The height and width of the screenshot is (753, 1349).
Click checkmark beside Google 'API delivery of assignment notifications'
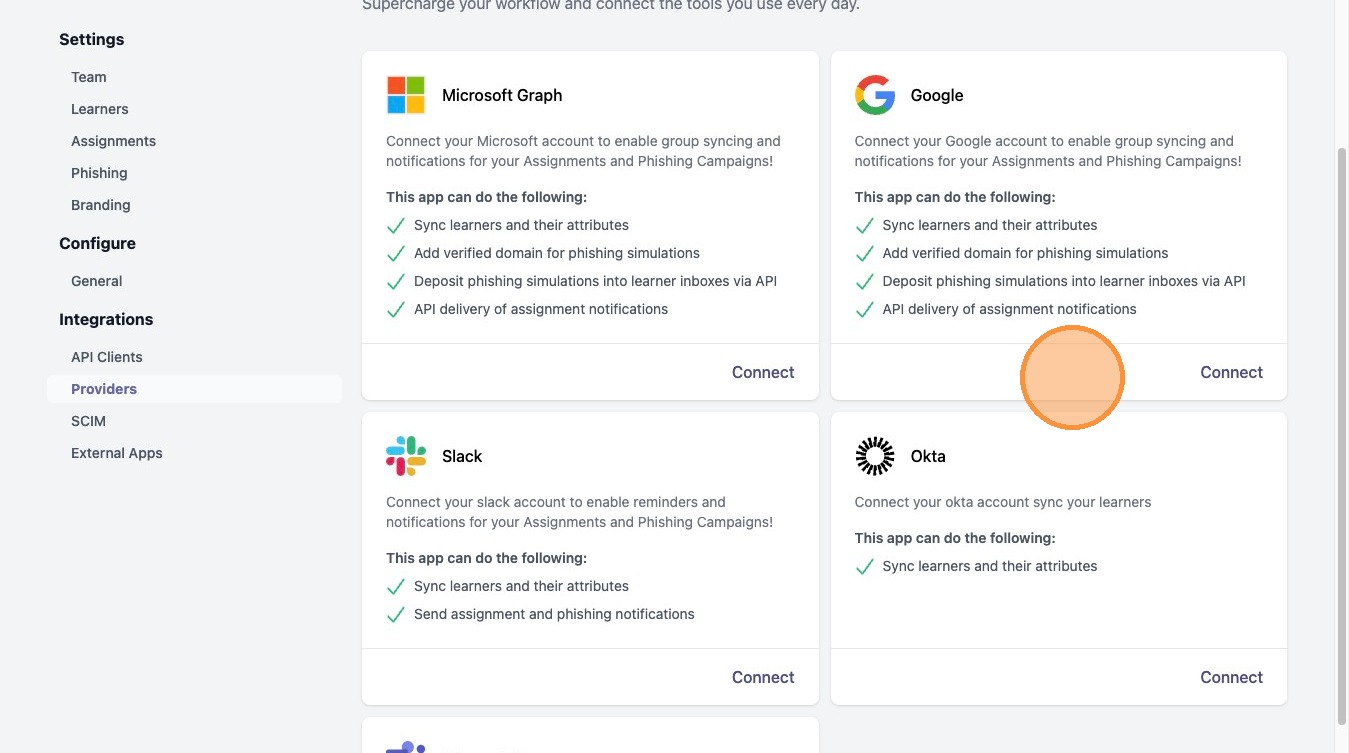pos(864,310)
